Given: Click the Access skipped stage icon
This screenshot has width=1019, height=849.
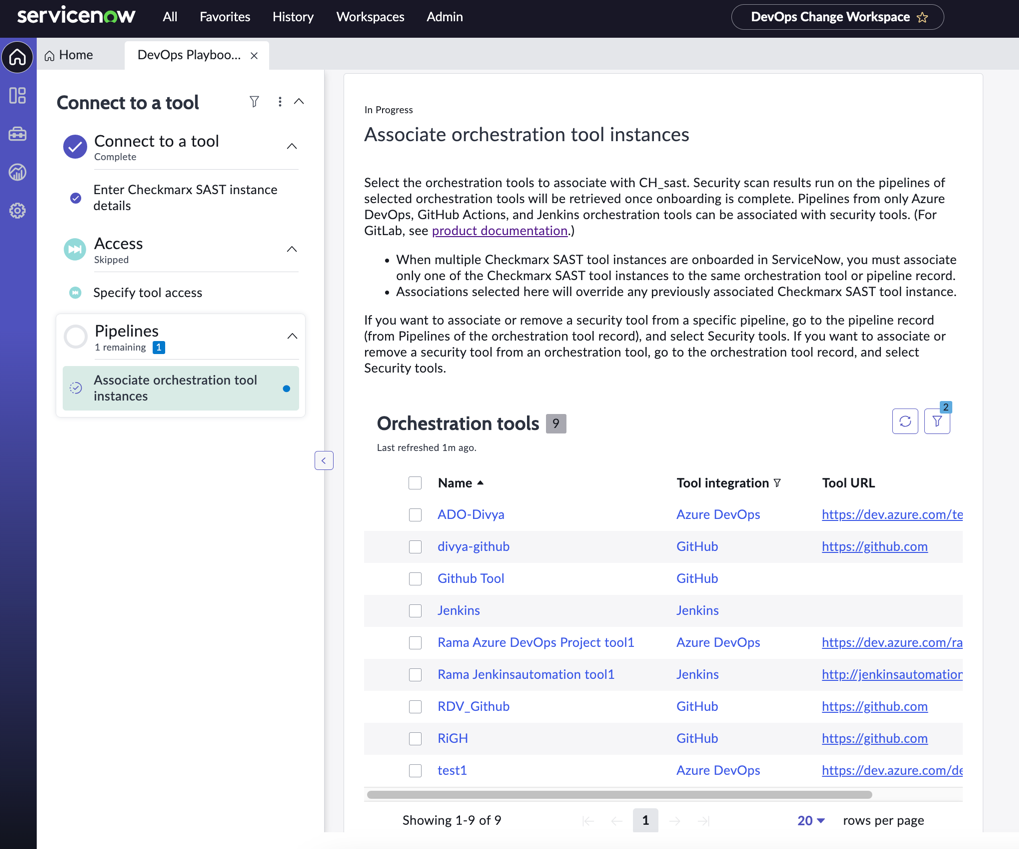Looking at the screenshot, I should tap(75, 250).
